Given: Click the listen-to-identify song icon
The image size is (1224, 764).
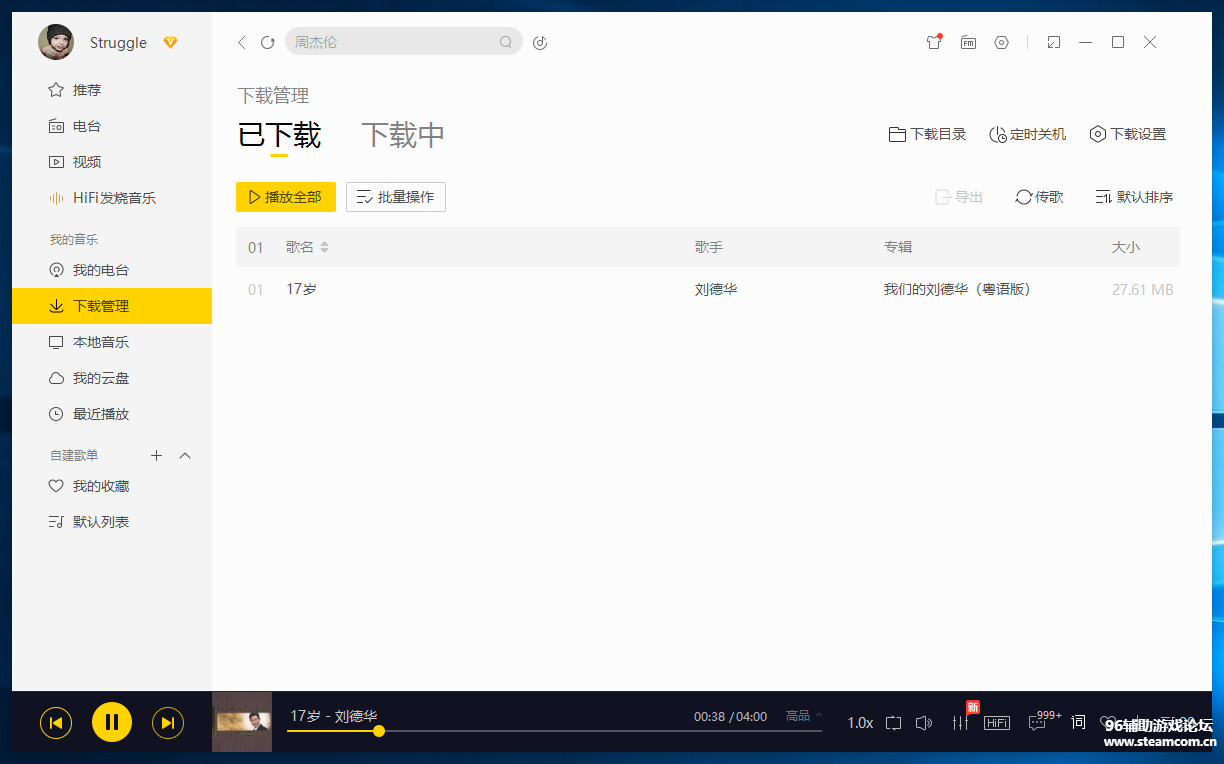Looking at the screenshot, I should (x=540, y=43).
